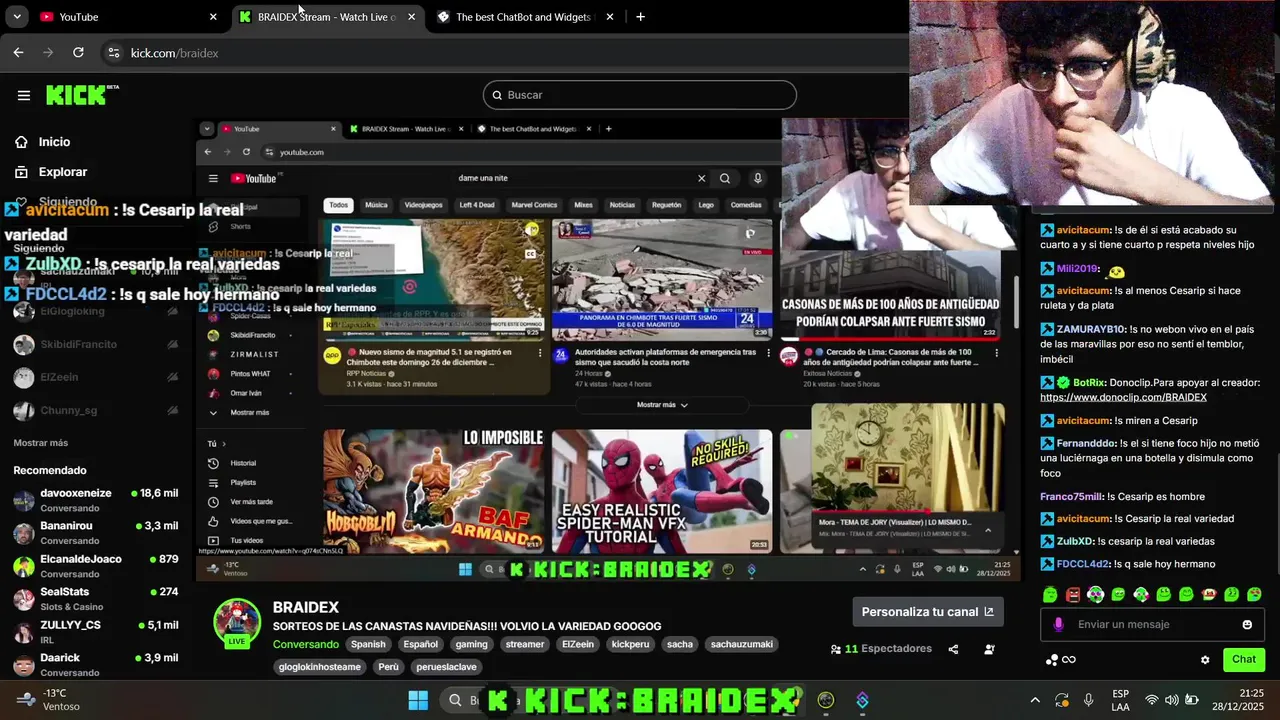The image size is (1280, 720).
Task: Select the Español tag
Action: point(420,645)
